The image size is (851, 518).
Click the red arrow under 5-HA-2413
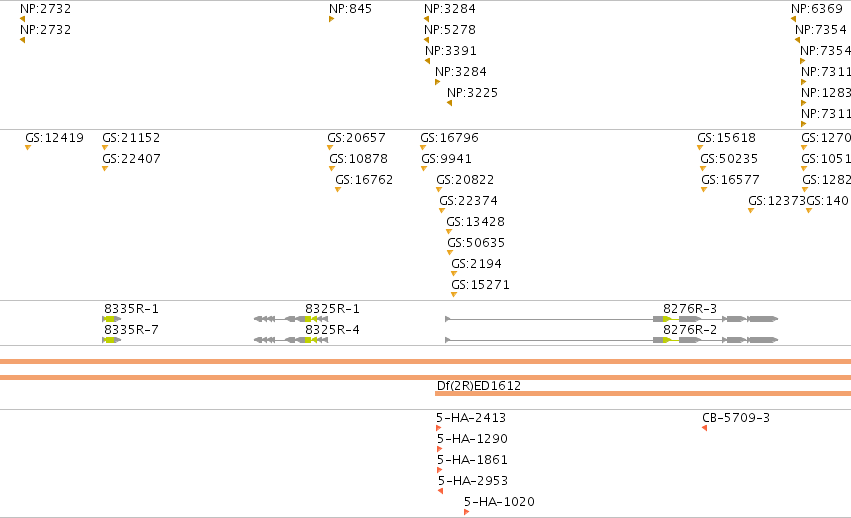point(439,428)
